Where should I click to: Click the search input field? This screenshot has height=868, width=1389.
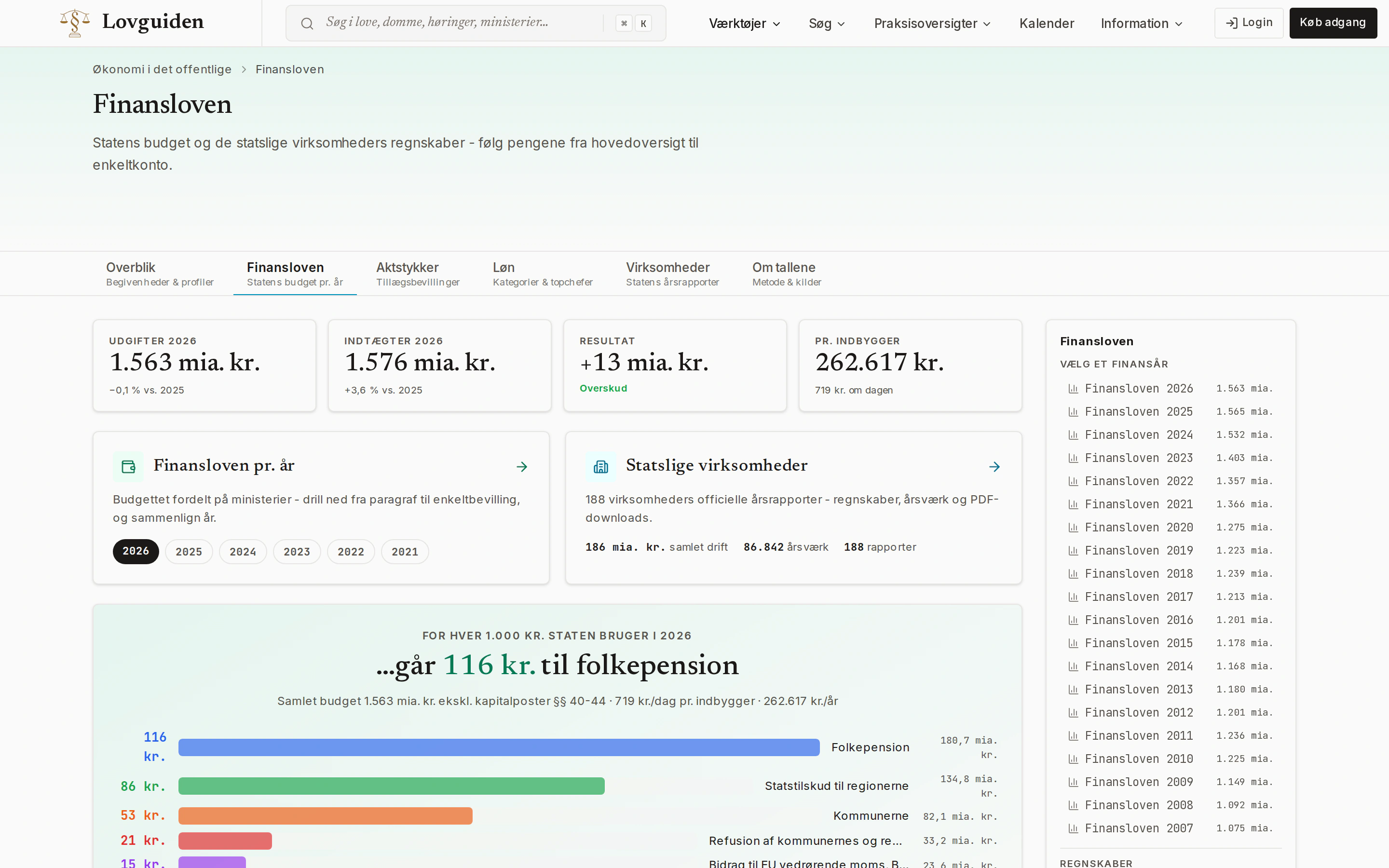pos(476,23)
